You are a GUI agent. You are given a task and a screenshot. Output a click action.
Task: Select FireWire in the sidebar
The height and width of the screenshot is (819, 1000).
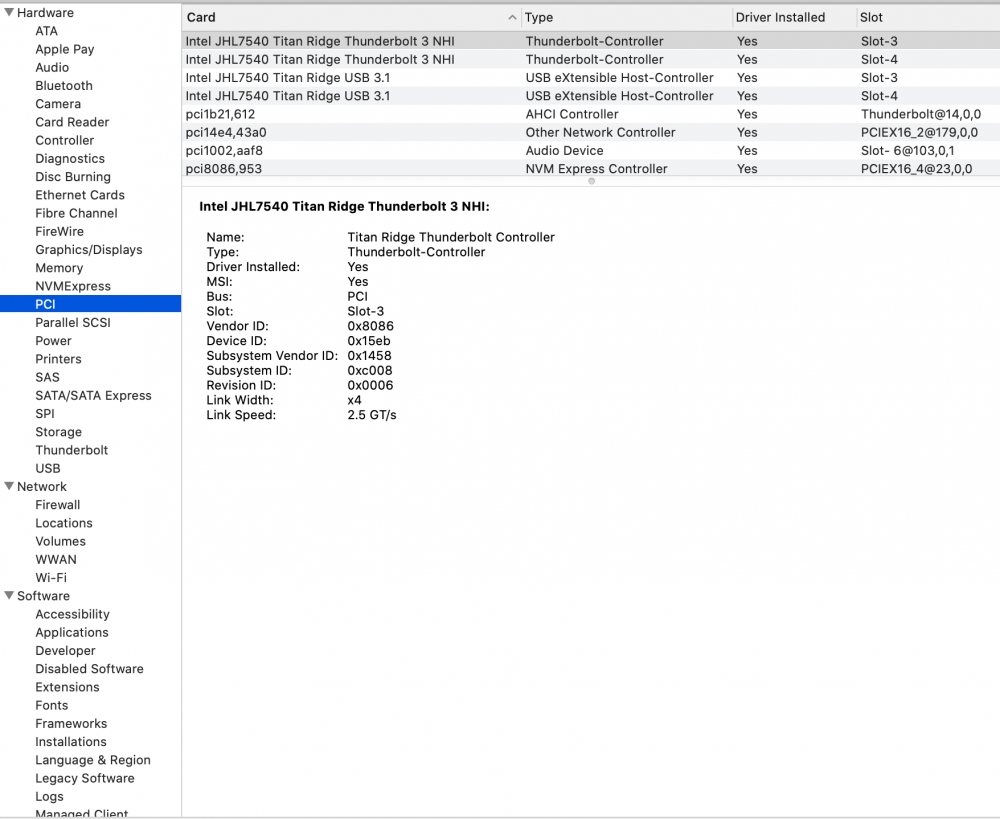tap(59, 231)
